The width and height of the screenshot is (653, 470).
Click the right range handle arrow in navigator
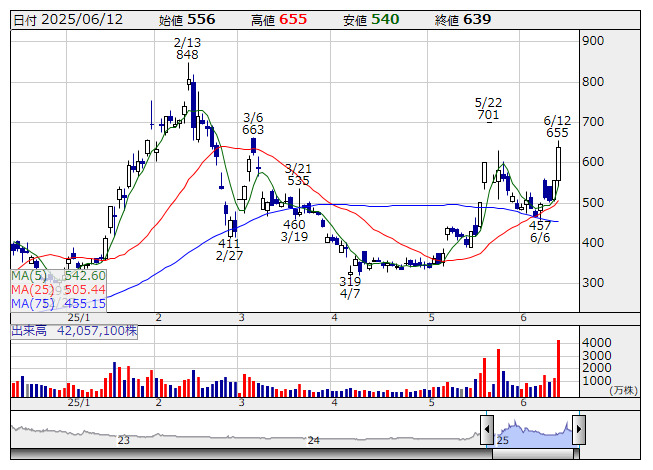tap(579, 430)
